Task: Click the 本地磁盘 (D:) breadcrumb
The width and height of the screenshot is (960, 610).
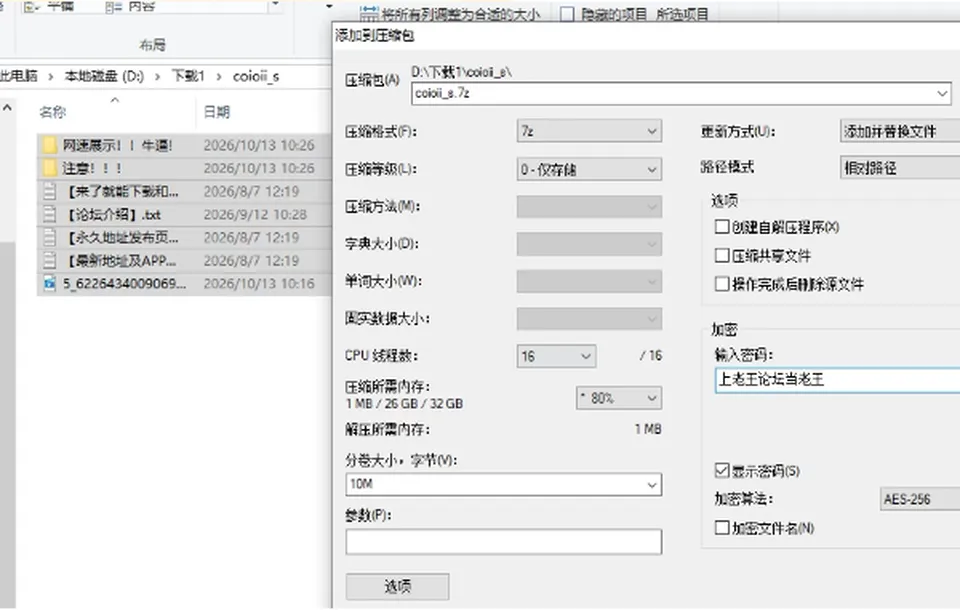Action: coord(104,77)
